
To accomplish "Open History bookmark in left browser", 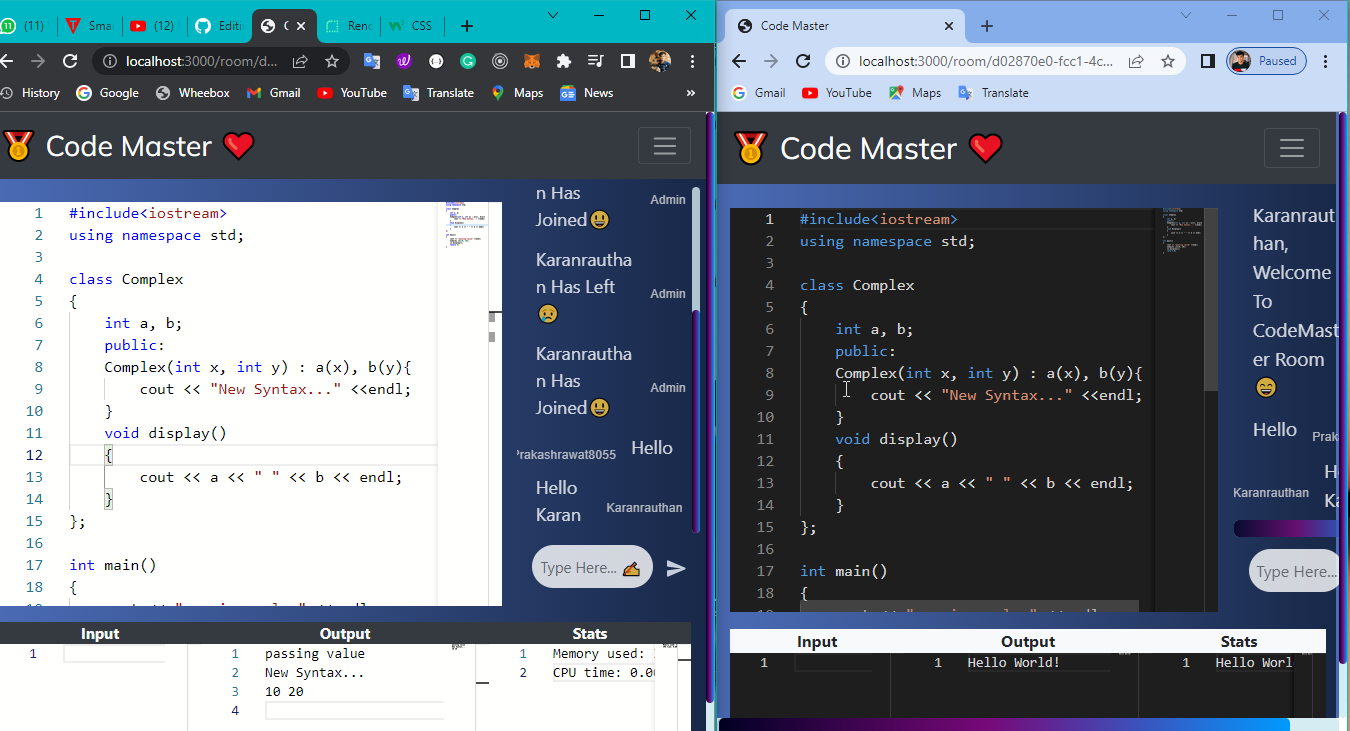I will click(31, 93).
